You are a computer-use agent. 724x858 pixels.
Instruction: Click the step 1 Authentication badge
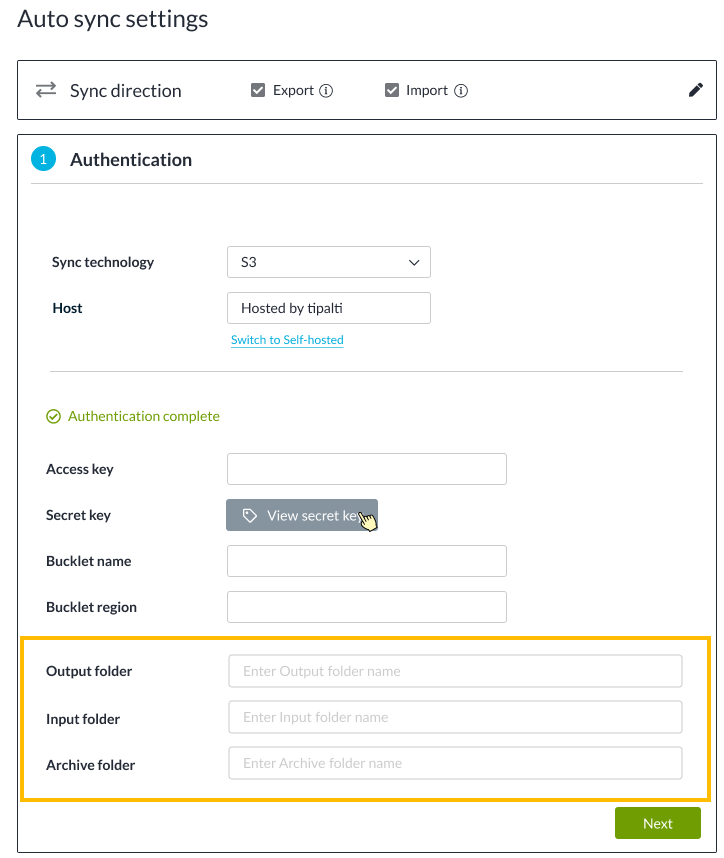tap(43, 159)
